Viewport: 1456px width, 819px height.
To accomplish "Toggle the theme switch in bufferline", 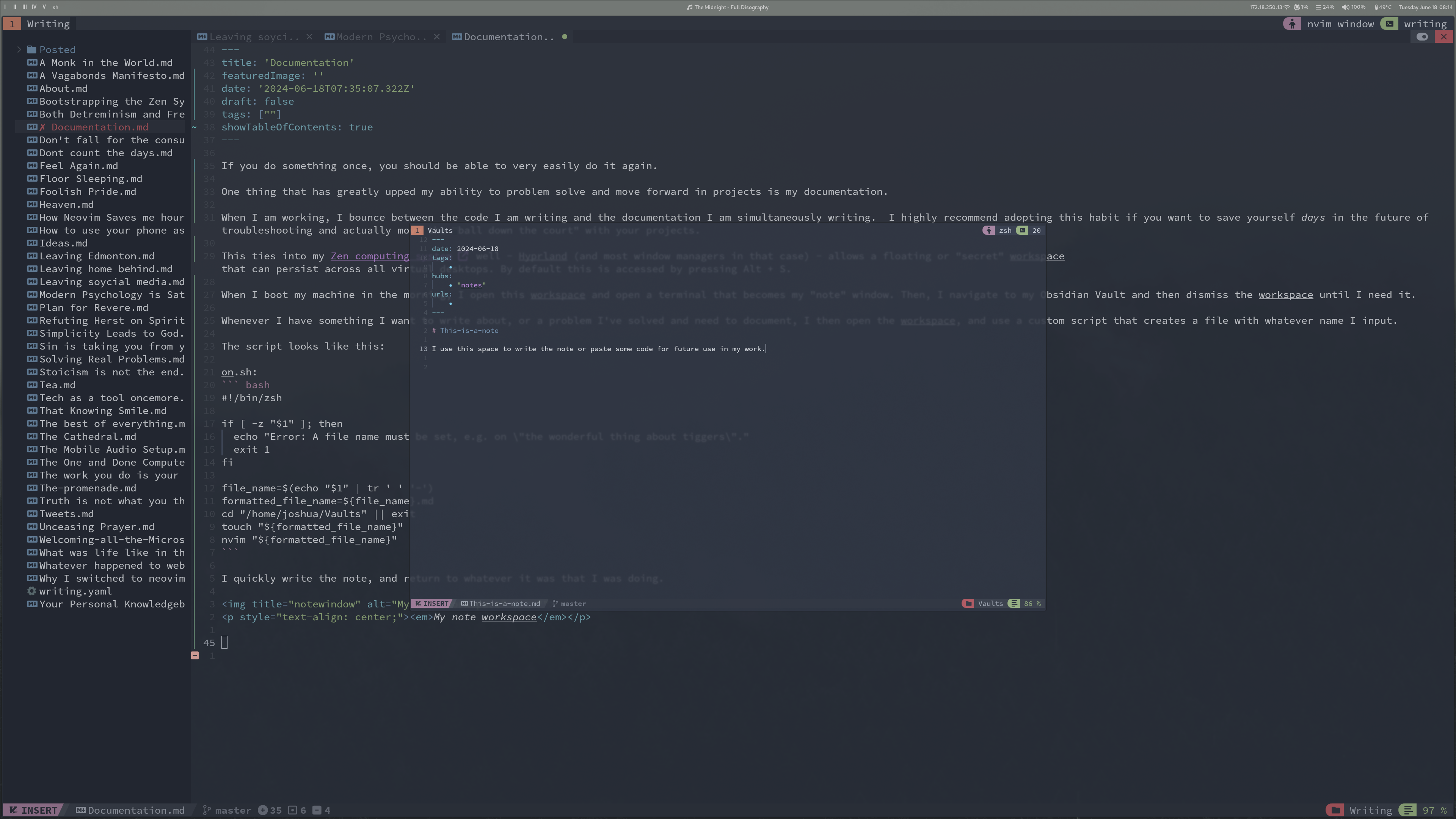I will click(x=1422, y=37).
